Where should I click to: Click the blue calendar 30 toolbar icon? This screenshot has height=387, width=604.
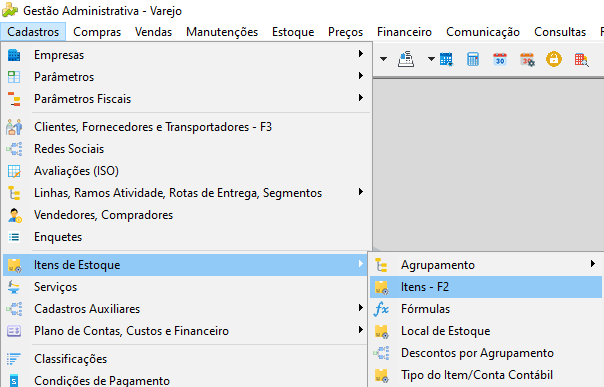(x=500, y=60)
